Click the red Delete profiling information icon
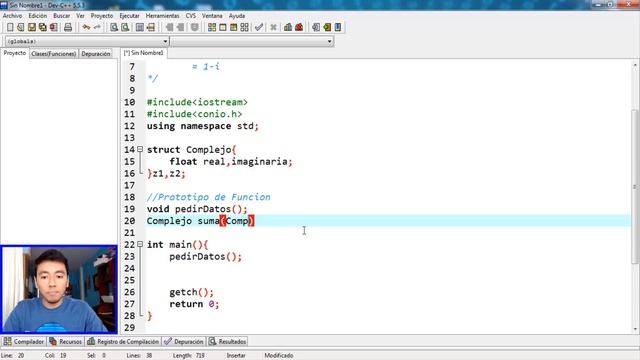 click(x=299, y=27)
